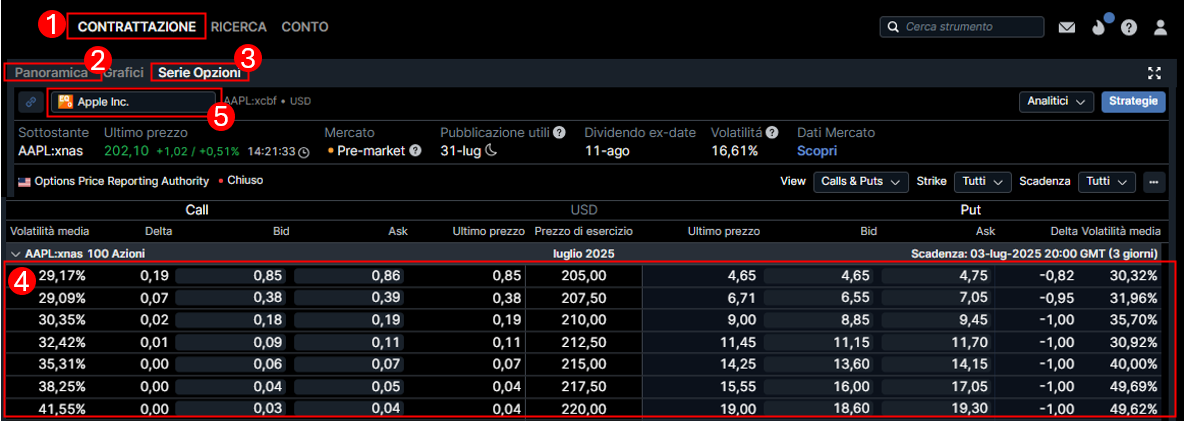
Task: Click the clock icon beside 14:21:33
Action: pos(304,152)
